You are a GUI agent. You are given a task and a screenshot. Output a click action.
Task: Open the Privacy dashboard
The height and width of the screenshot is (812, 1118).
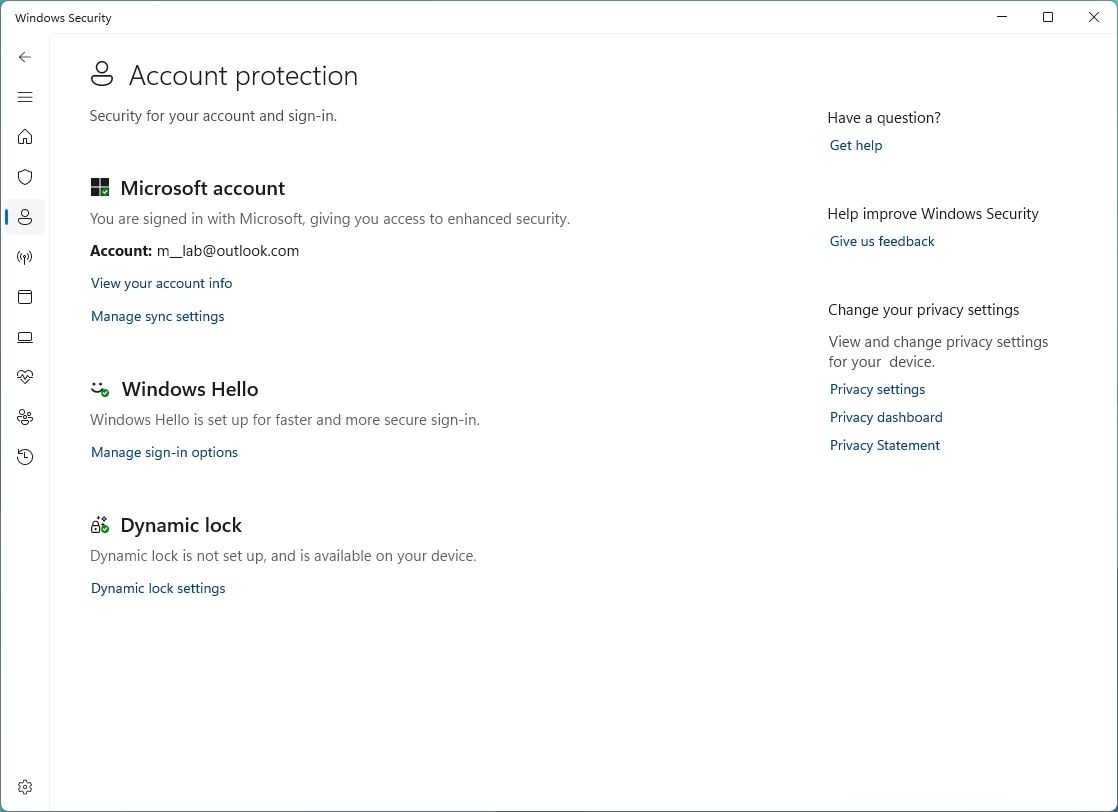coord(886,417)
